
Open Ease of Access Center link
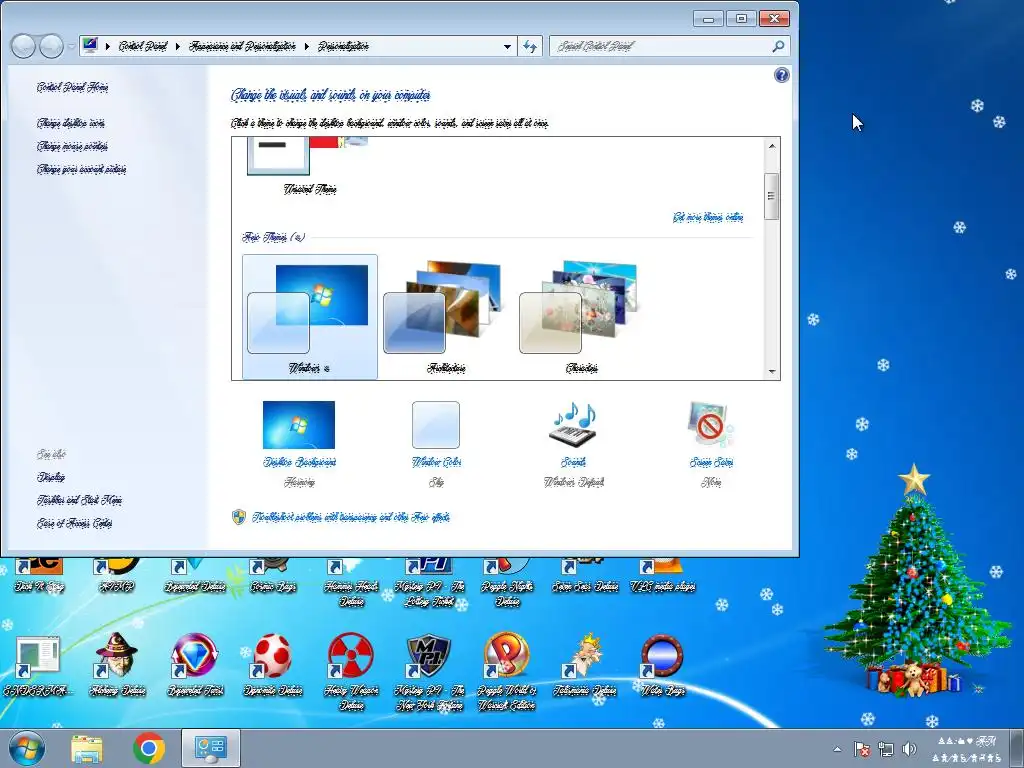[74, 524]
